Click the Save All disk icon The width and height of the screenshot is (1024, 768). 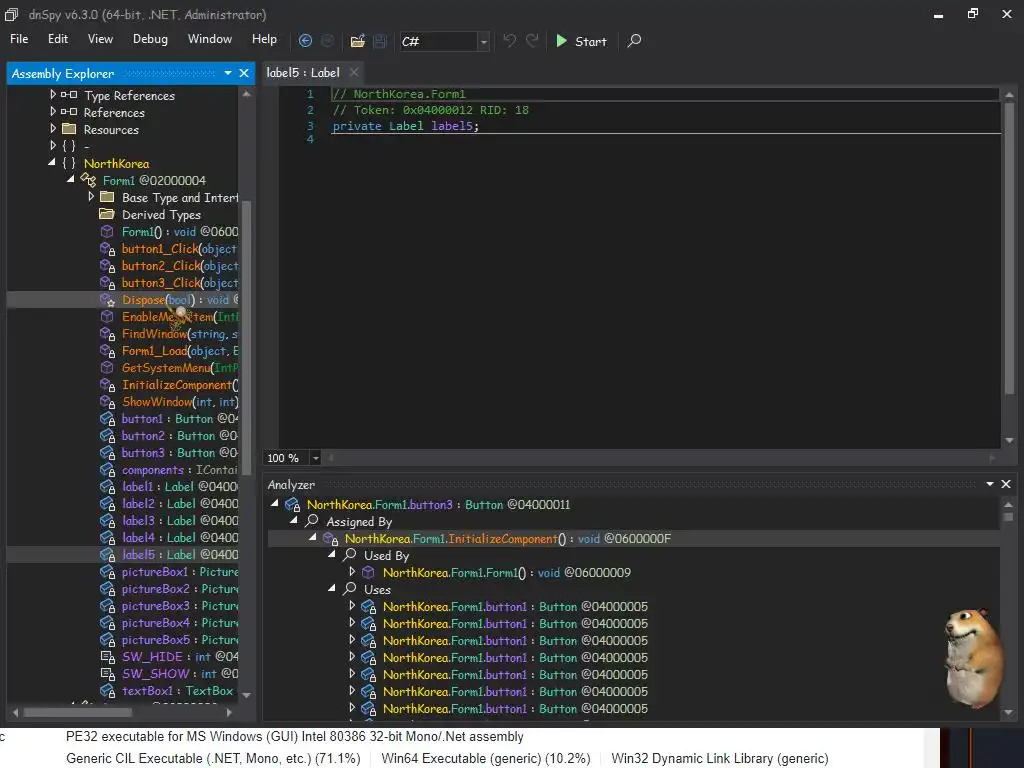[380, 41]
